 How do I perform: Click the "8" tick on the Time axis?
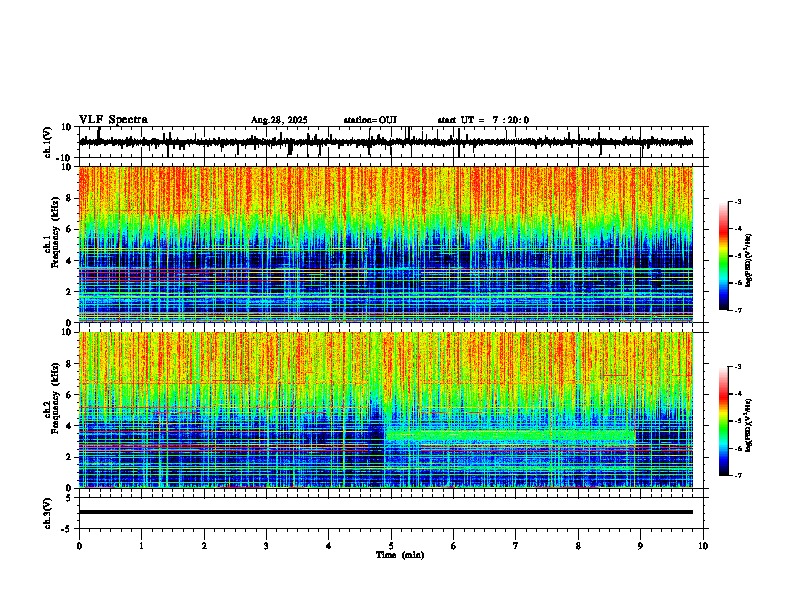[x=578, y=546]
